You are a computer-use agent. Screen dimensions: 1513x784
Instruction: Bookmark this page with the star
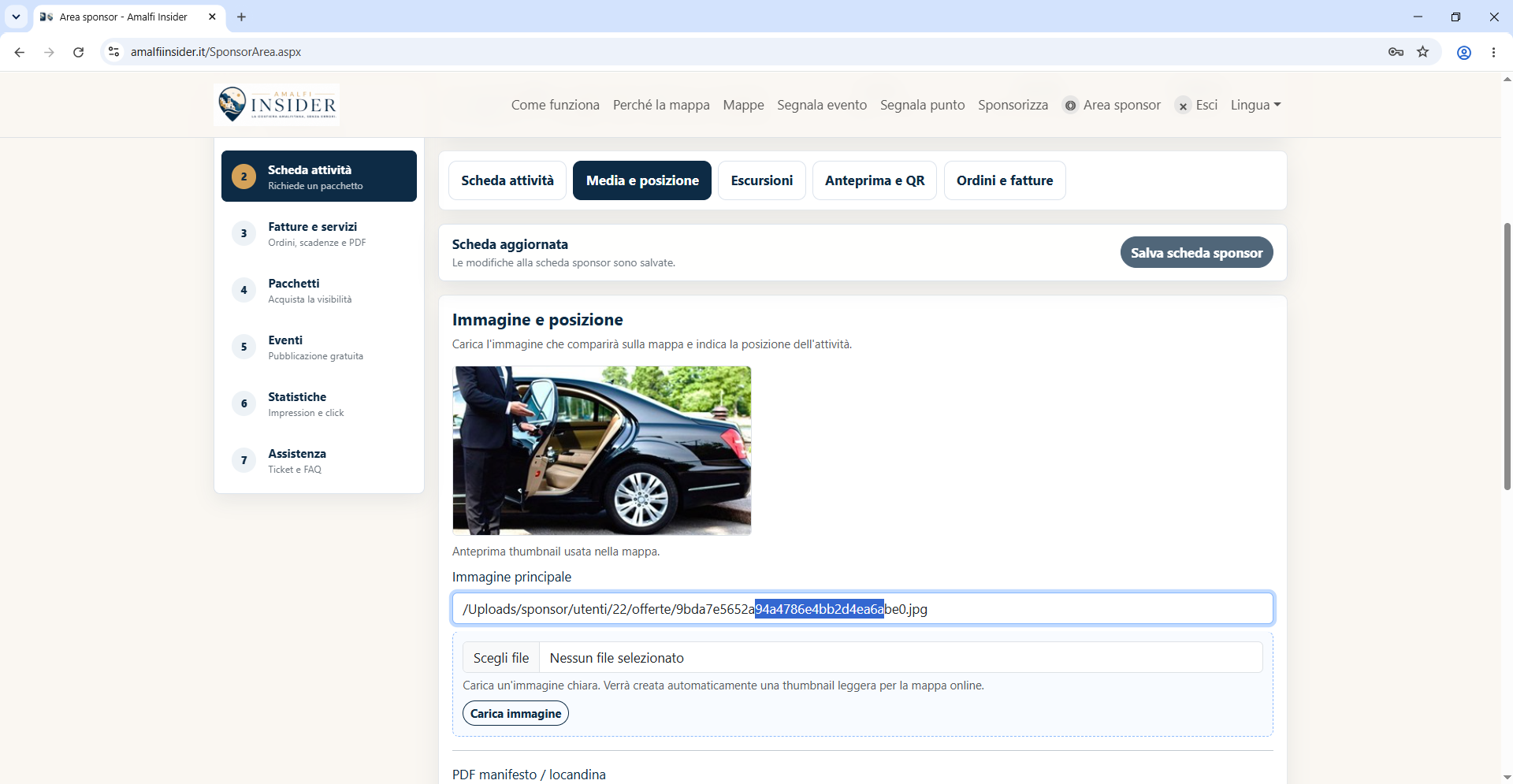tap(1422, 52)
